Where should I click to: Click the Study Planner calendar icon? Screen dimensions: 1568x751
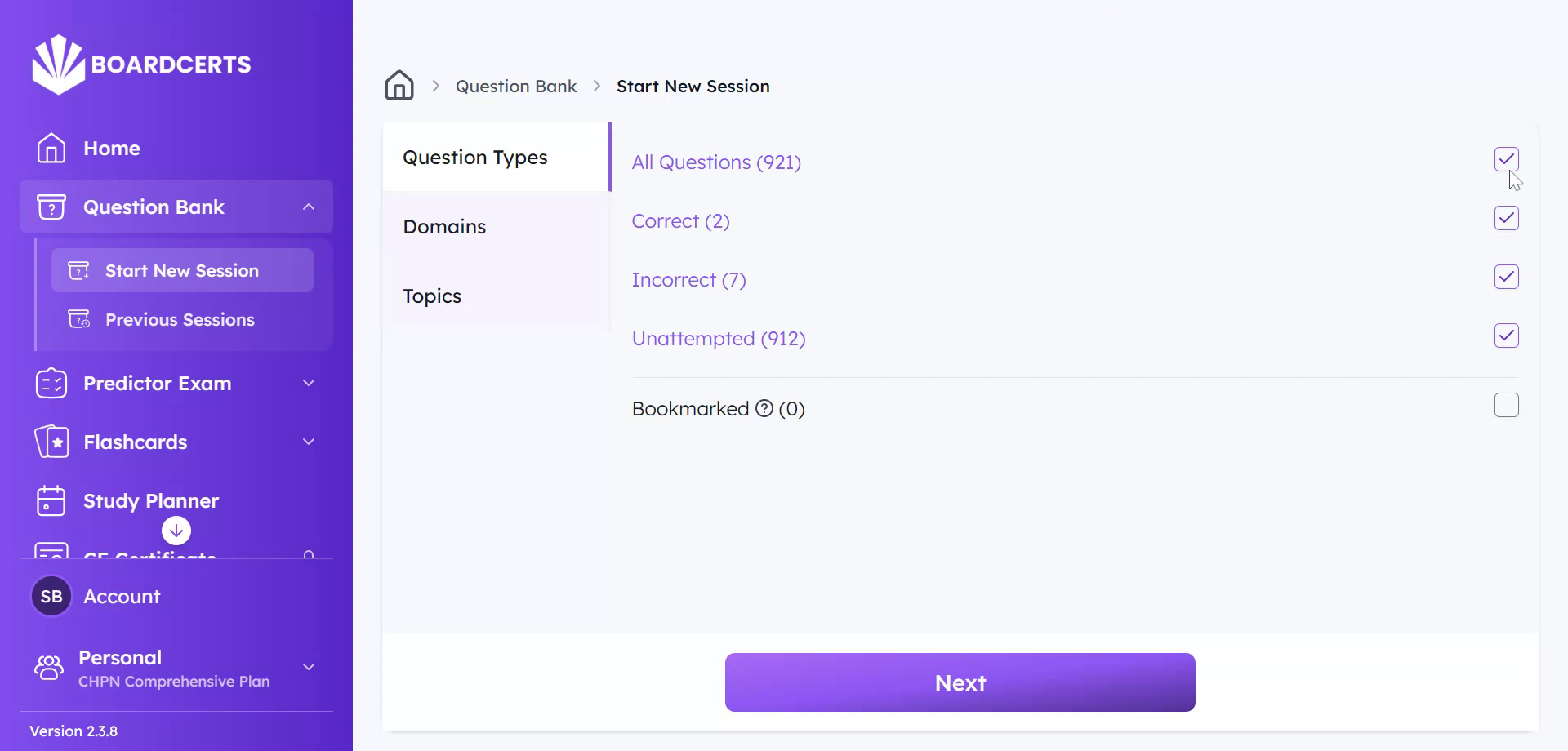coord(51,500)
